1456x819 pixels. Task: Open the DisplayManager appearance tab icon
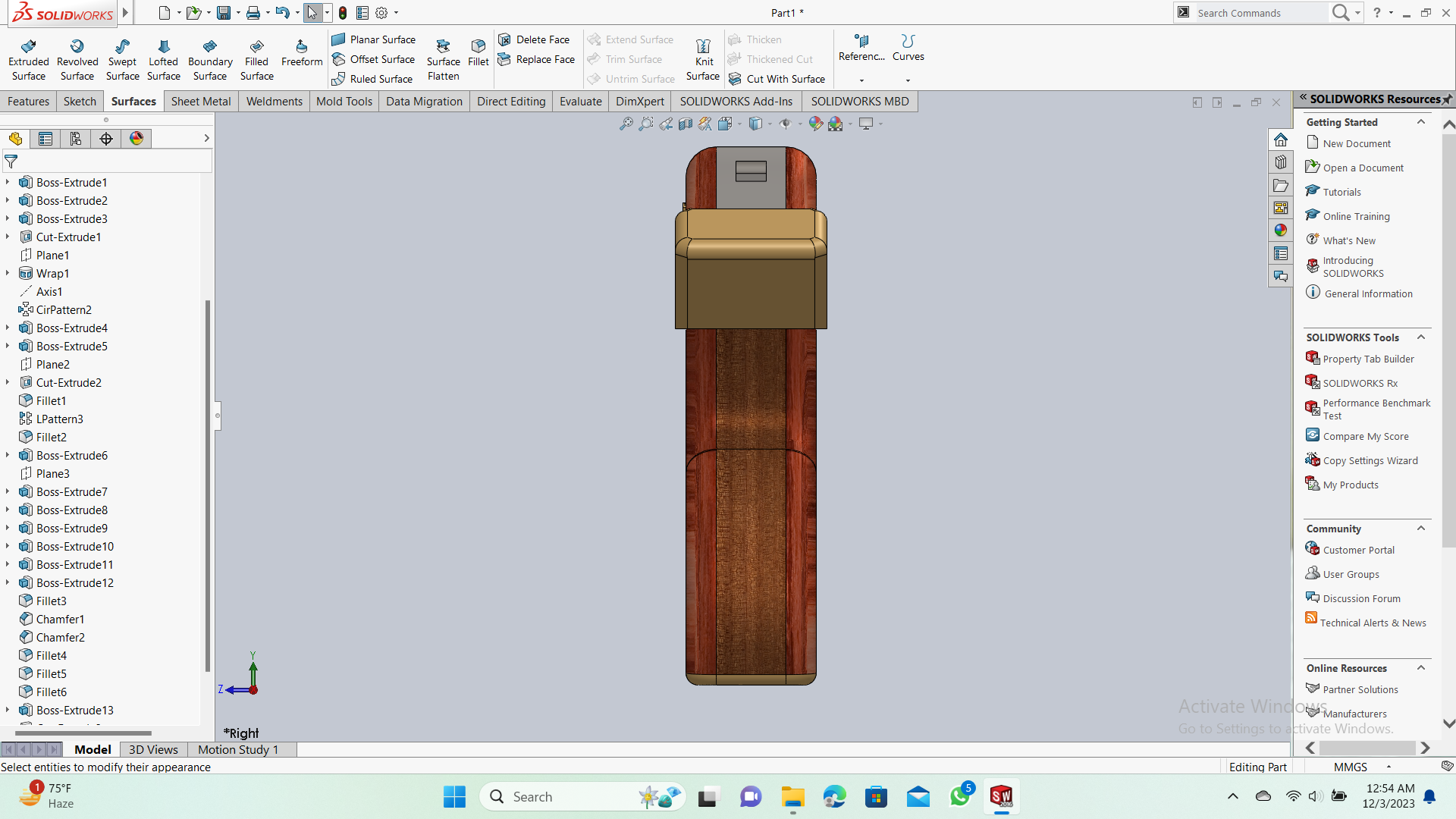click(x=136, y=138)
